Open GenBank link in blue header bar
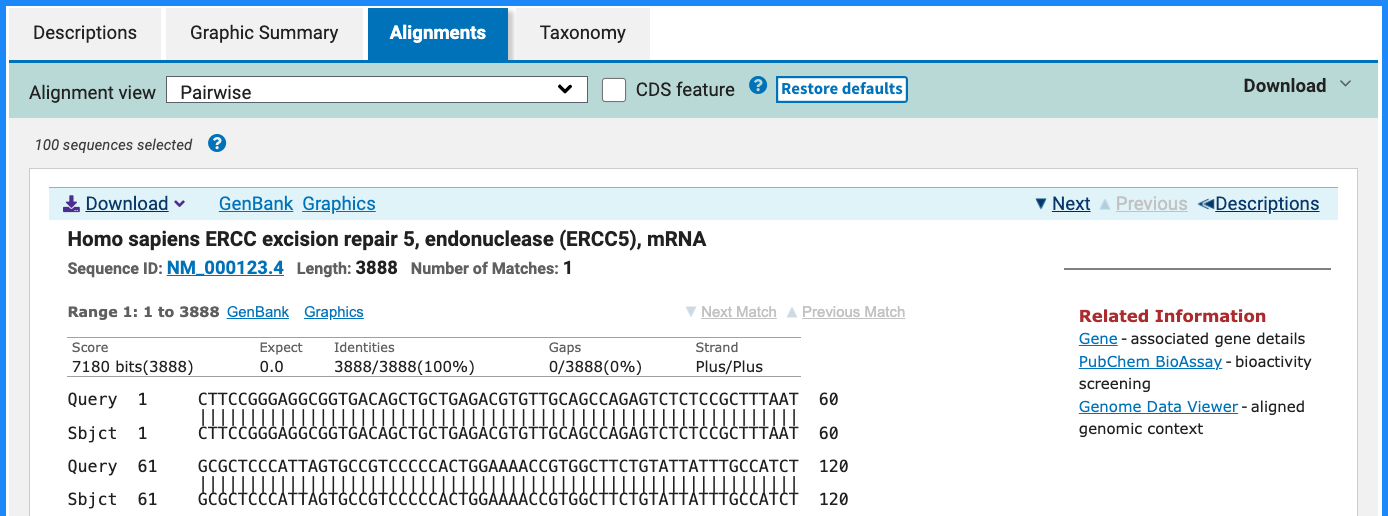The height and width of the screenshot is (516, 1388). click(x=256, y=204)
